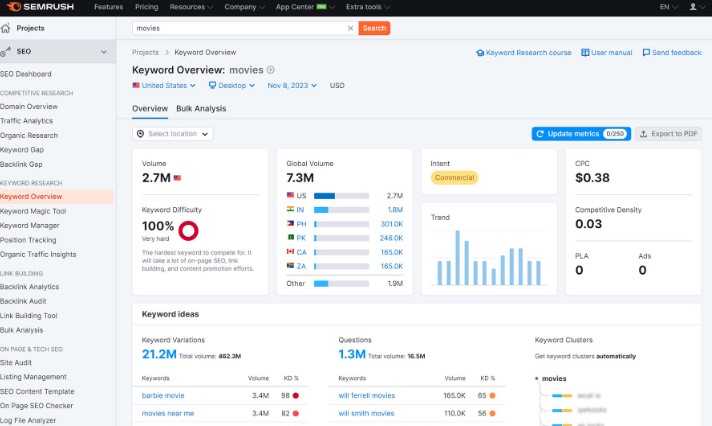Open Site Audit in sidebar
712x426 pixels.
coord(16,362)
